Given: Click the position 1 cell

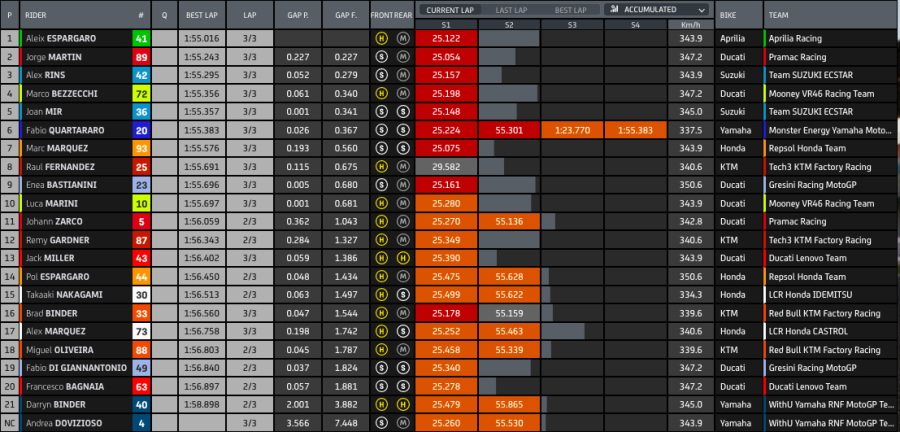Looking at the screenshot, I should [9, 38].
